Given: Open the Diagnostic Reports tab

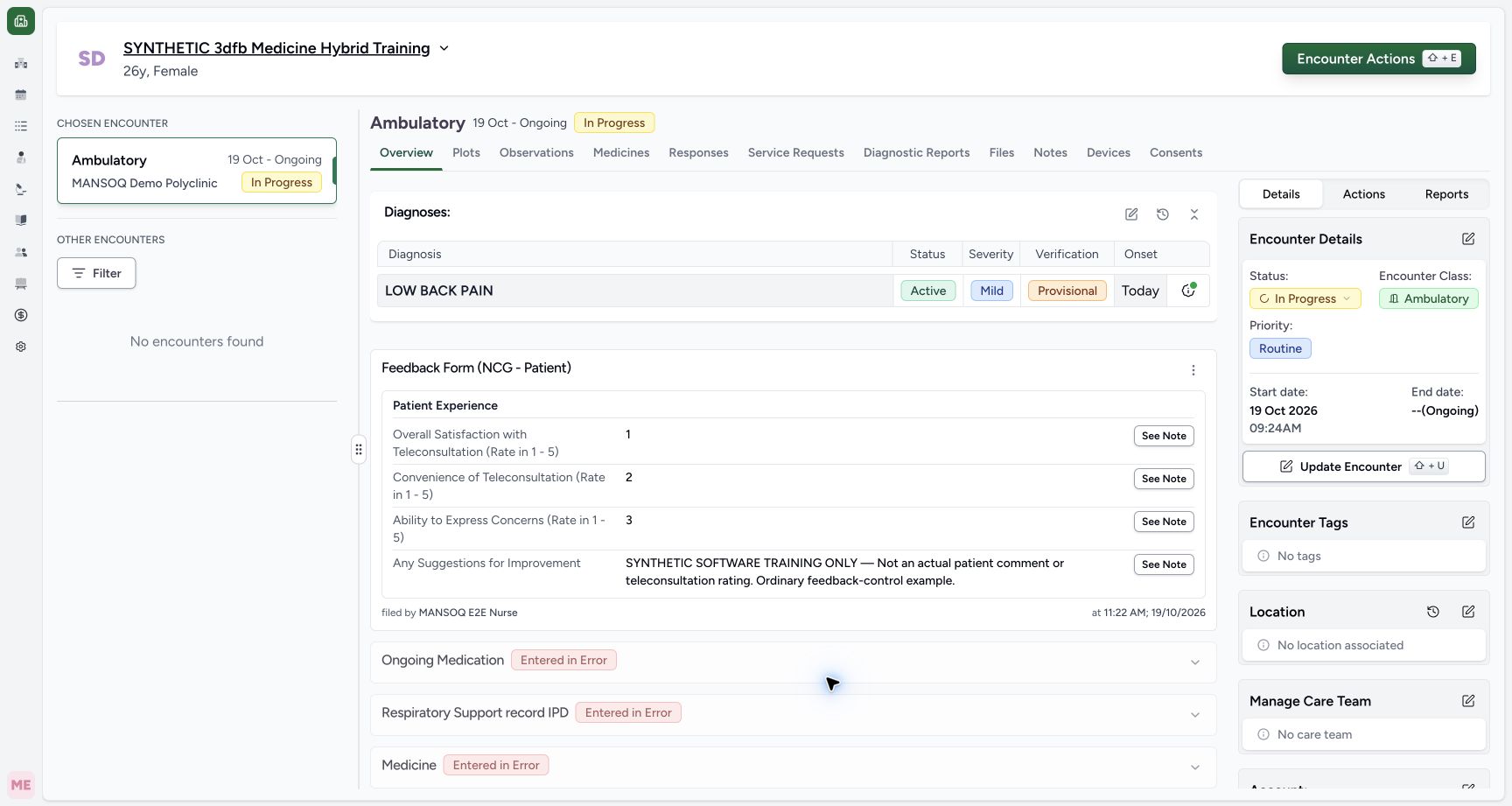Looking at the screenshot, I should (916, 152).
